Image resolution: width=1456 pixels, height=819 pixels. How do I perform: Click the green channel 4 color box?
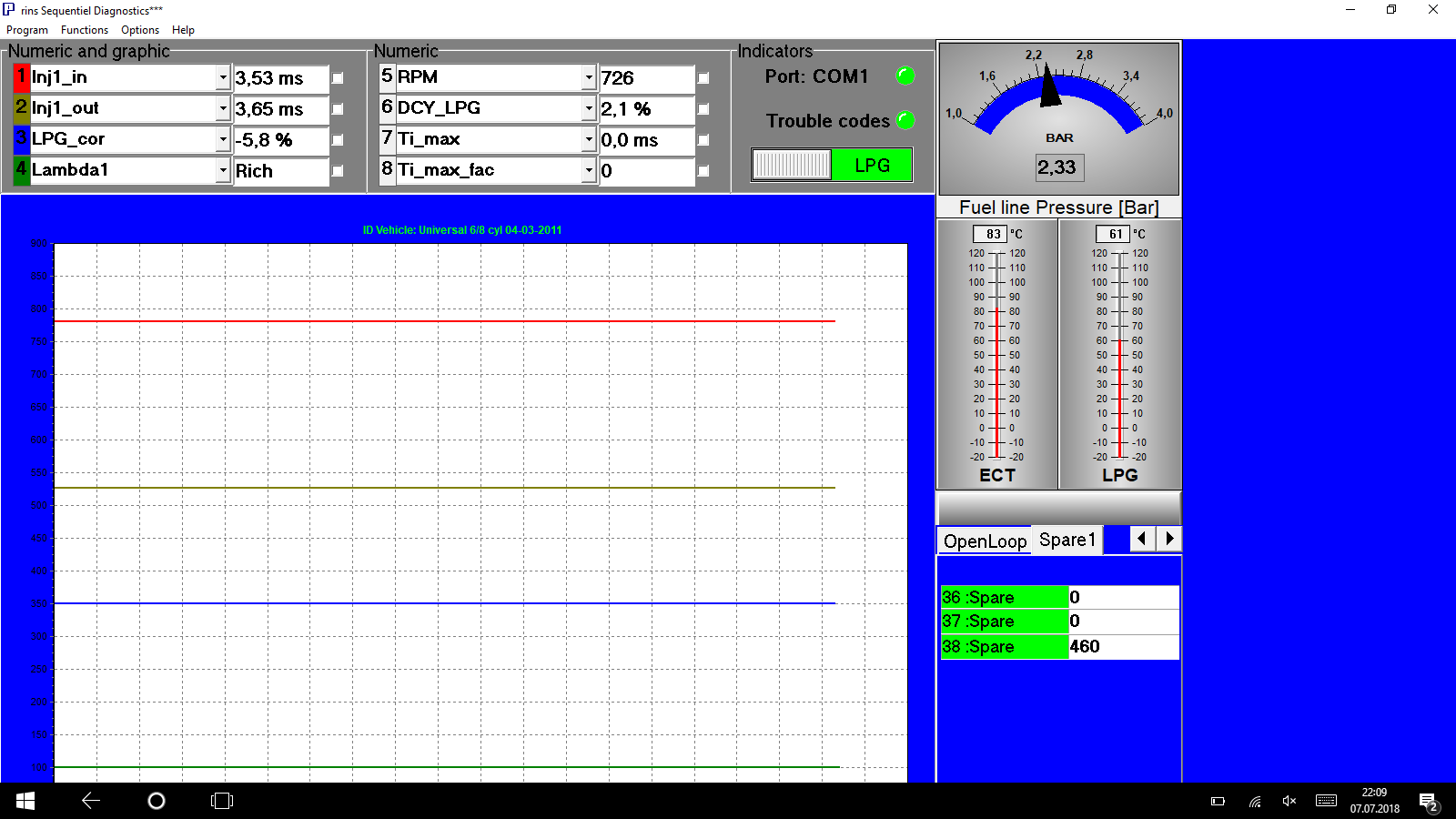(22, 170)
